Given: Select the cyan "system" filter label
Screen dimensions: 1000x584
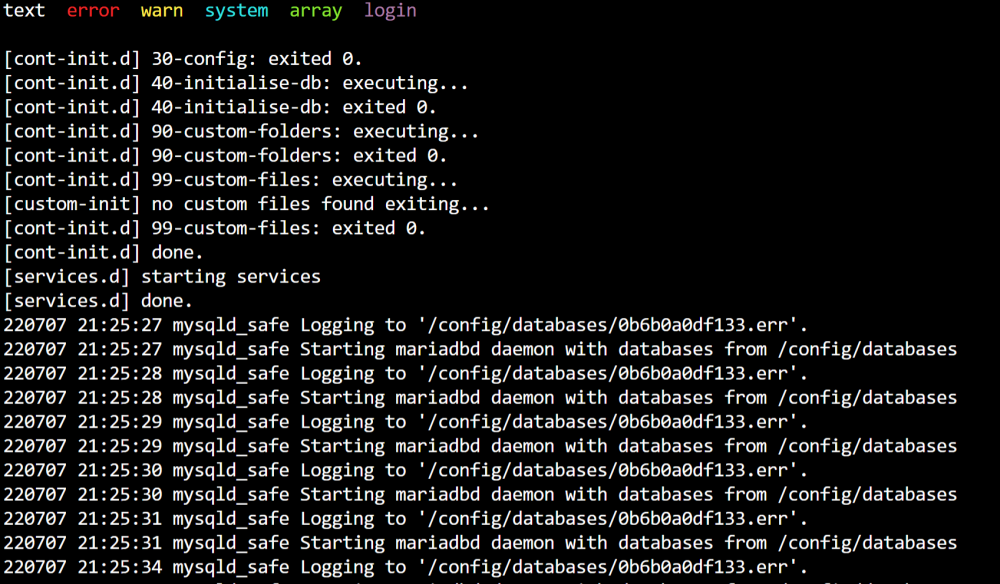Looking at the screenshot, I should click(237, 11).
